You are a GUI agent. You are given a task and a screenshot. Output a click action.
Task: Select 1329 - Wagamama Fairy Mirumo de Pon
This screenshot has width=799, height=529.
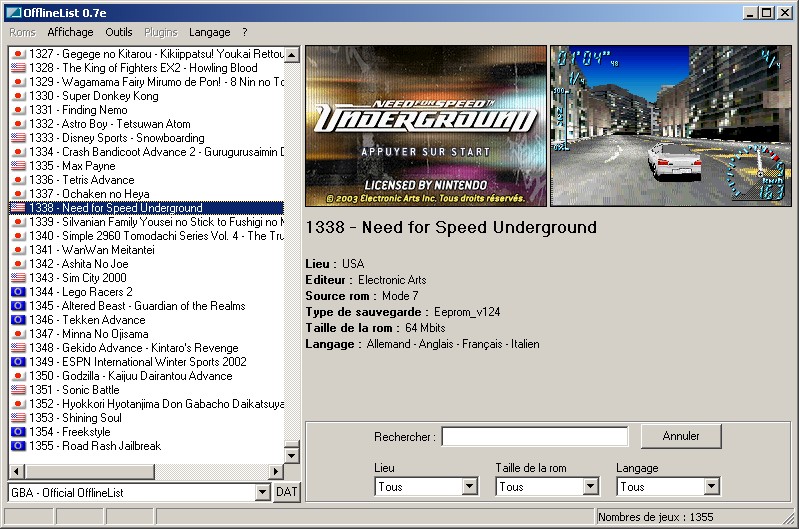[147, 82]
